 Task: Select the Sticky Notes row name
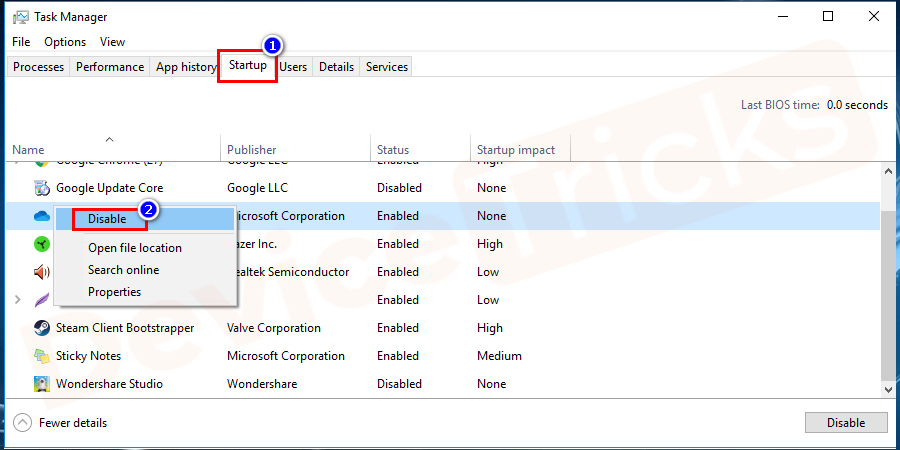tap(88, 356)
